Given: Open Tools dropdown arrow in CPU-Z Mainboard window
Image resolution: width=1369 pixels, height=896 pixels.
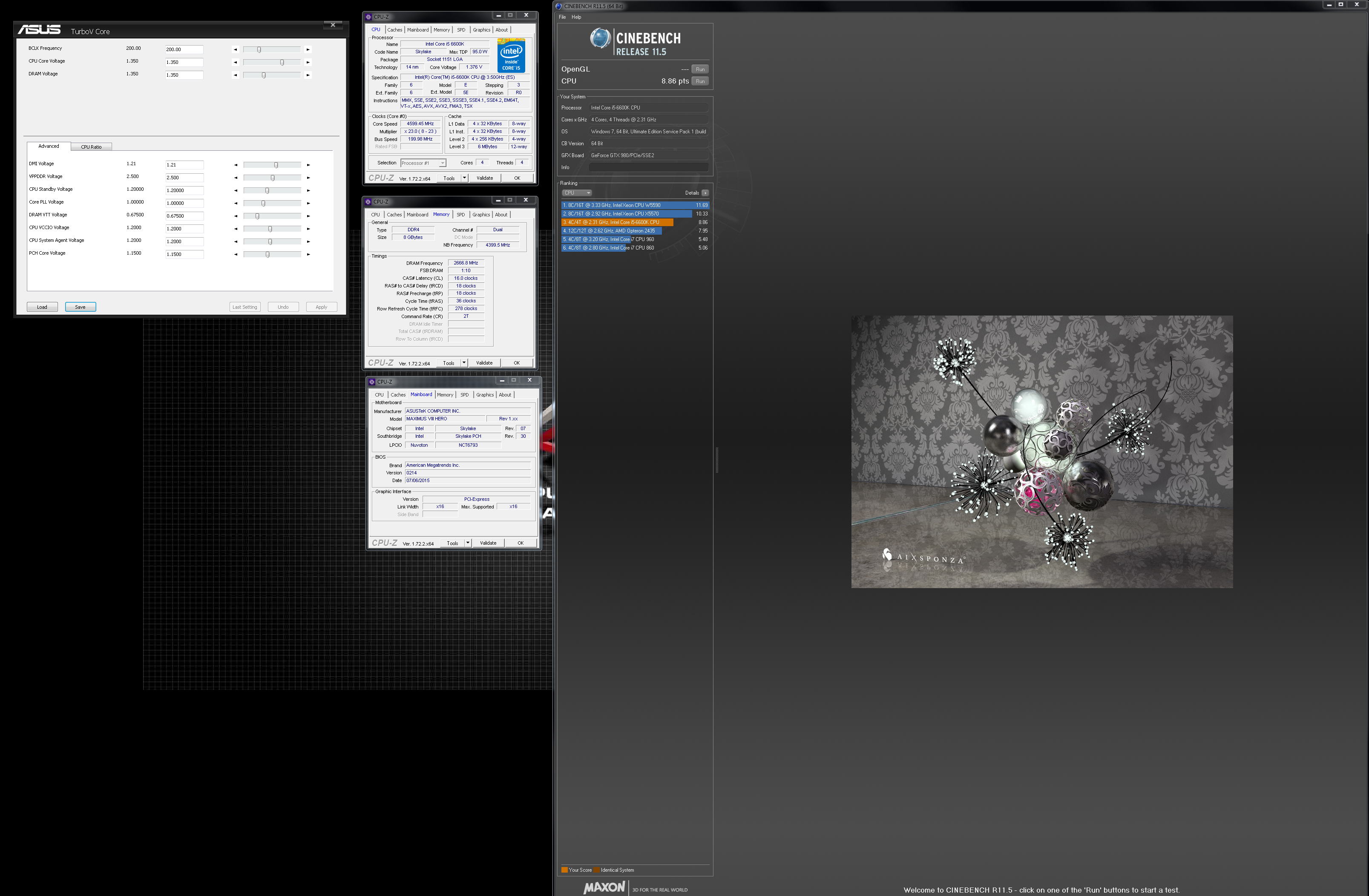Looking at the screenshot, I should click(x=468, y=543).
